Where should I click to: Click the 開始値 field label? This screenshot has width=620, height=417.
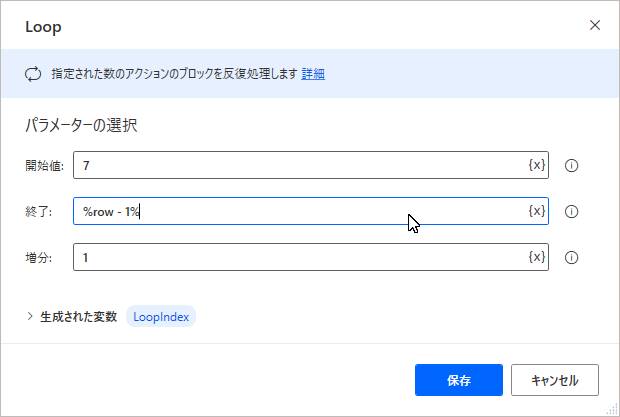click(44, 165)
